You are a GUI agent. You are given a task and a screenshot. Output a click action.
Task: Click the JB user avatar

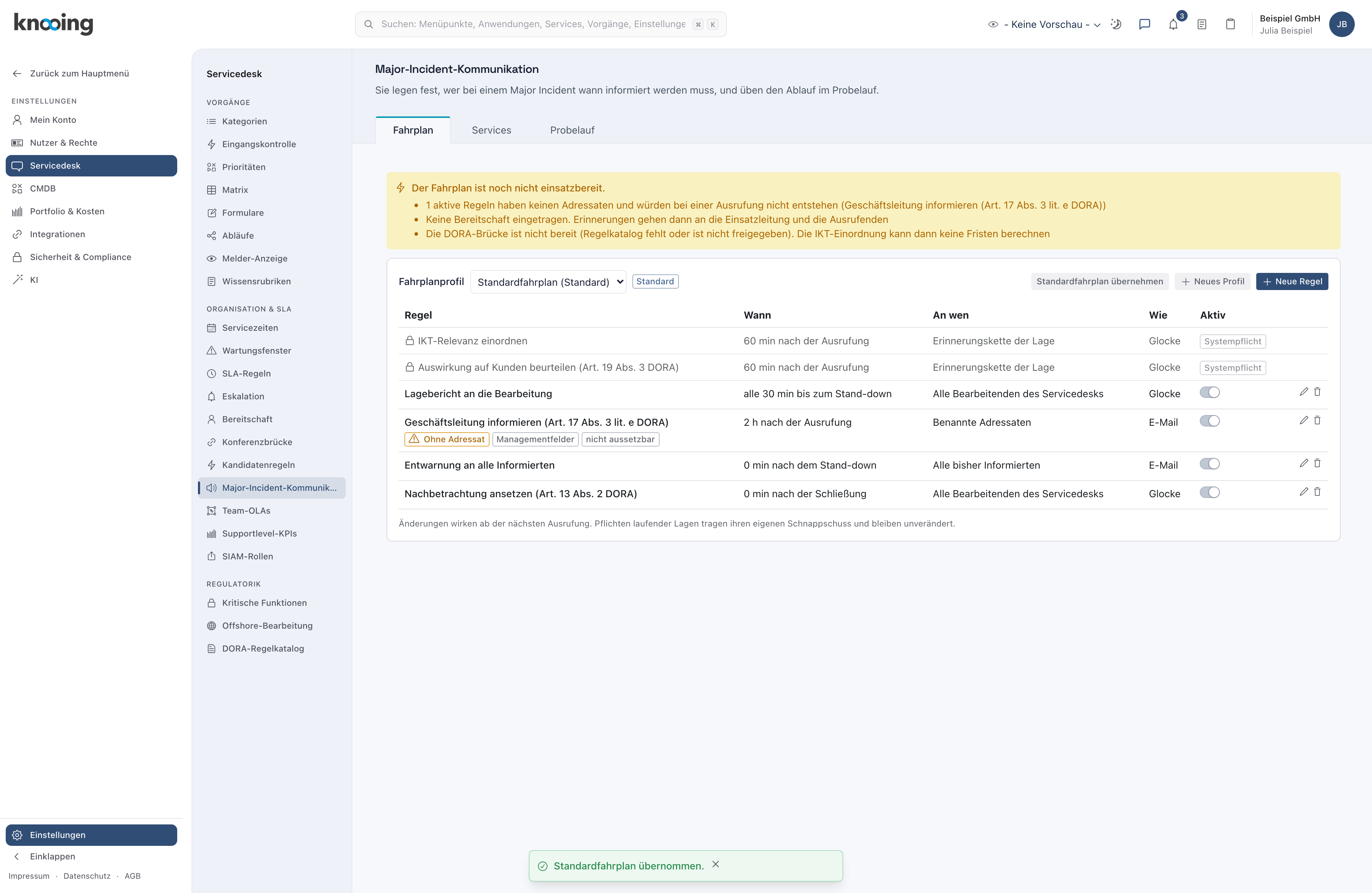click(x=1341, y=24)
